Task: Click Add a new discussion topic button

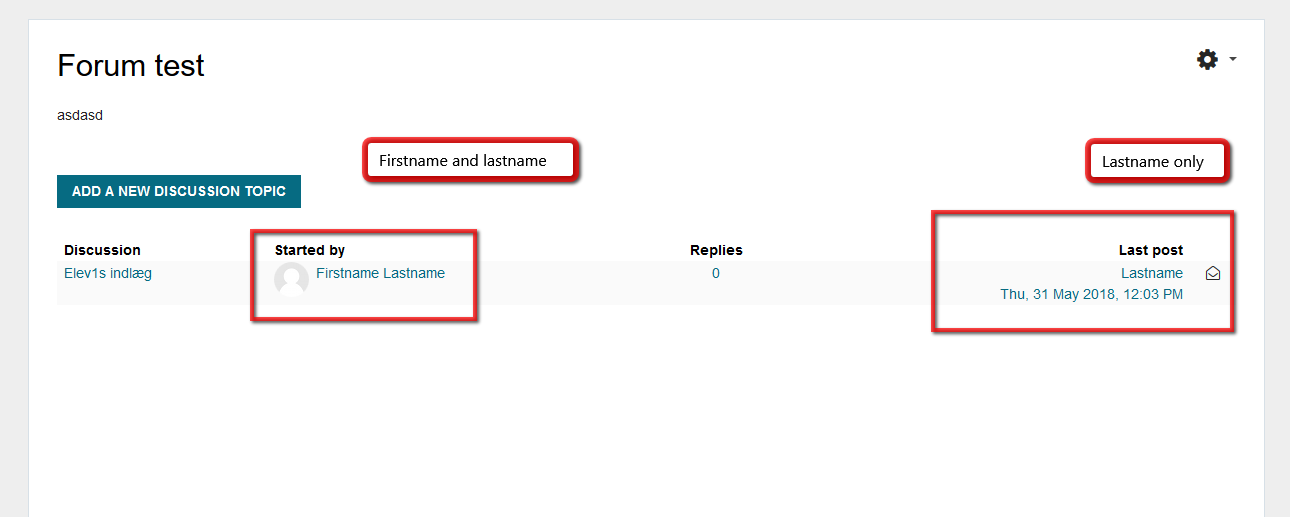Action: 179,191
